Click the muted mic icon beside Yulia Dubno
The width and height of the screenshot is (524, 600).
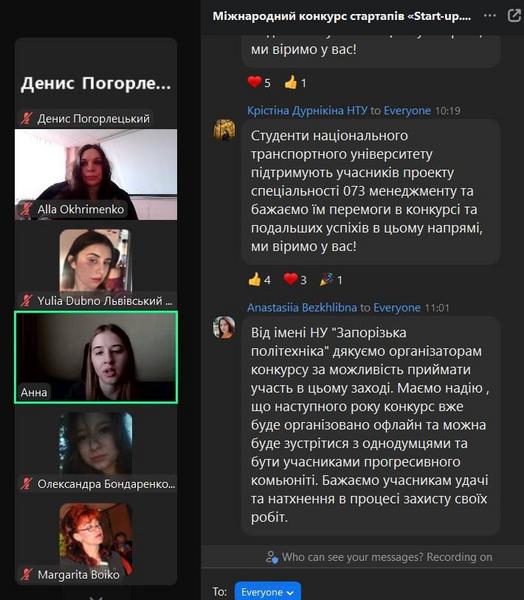(26, 301)
